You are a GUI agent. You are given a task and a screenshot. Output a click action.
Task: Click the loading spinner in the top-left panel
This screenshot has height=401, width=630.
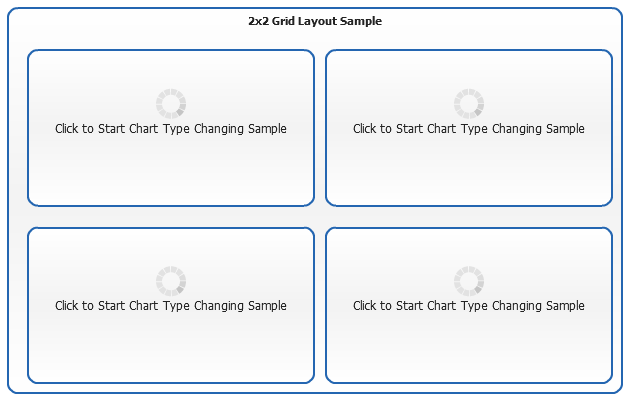(171, 104)
